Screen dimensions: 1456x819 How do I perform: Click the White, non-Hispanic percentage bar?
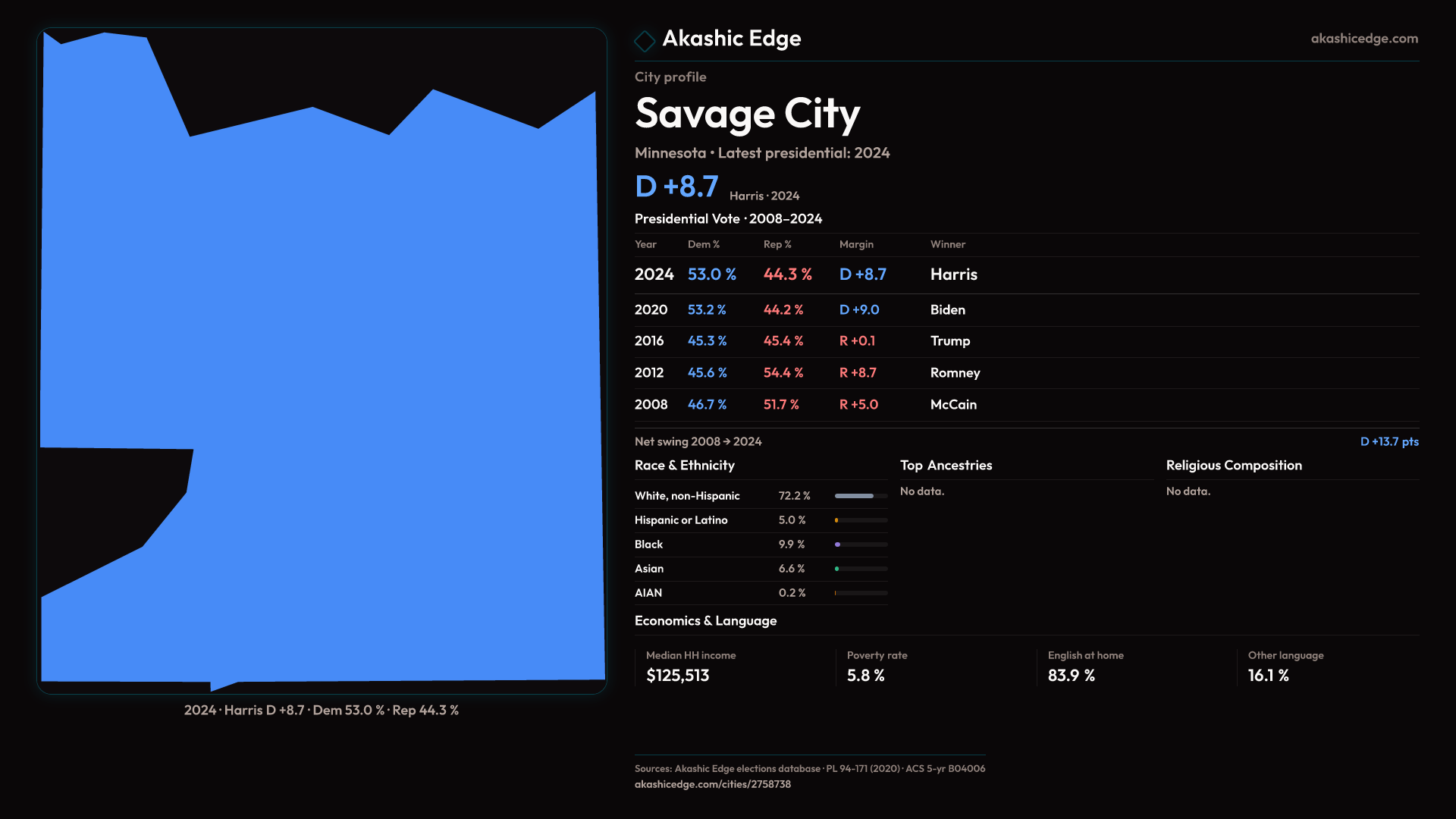861,496
